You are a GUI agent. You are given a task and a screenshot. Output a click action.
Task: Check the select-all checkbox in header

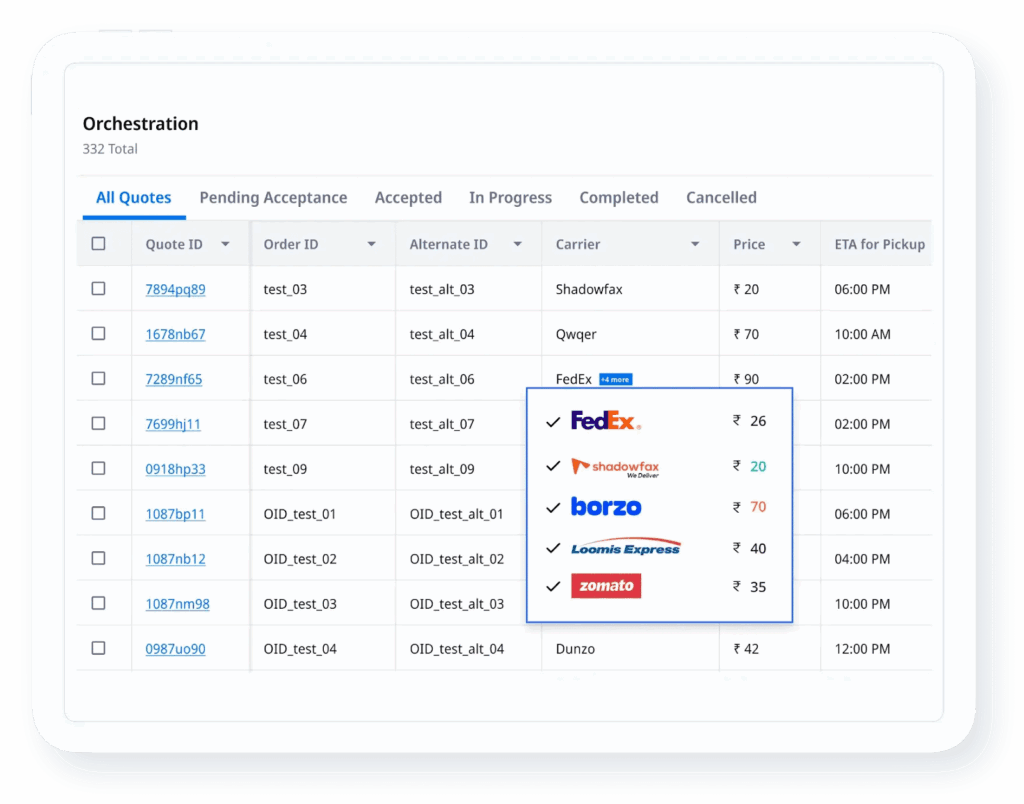tap(97, 243)
